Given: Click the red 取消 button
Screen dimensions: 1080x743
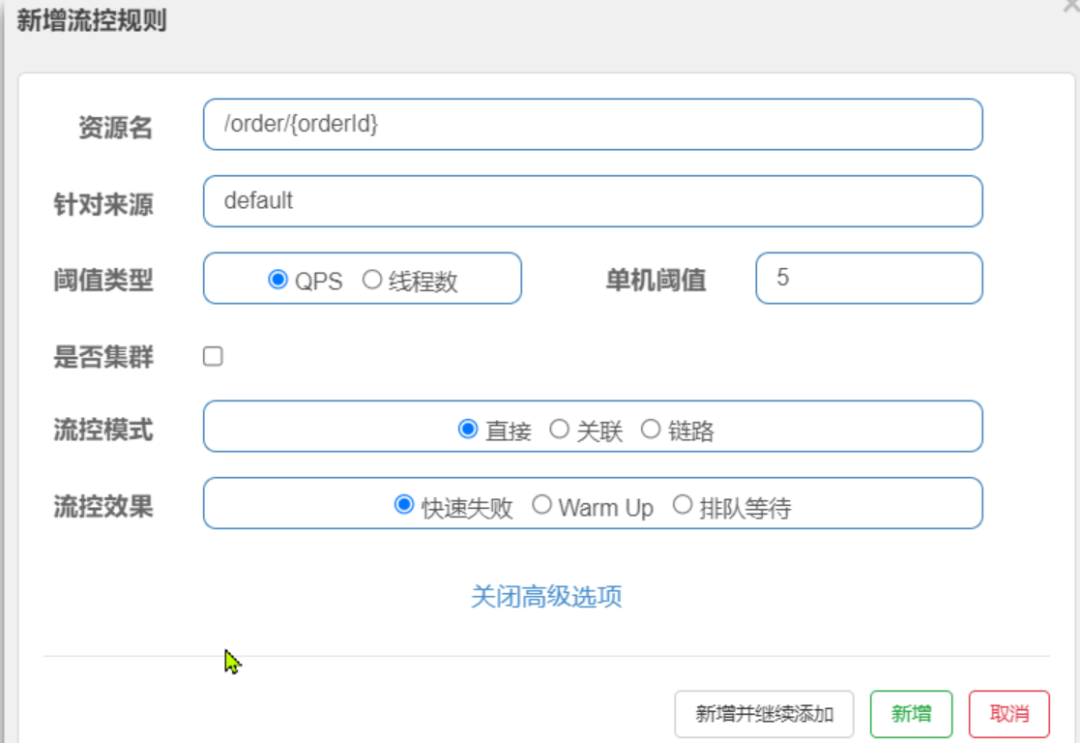Looking at the screenshot, I should coord(1009,714).
